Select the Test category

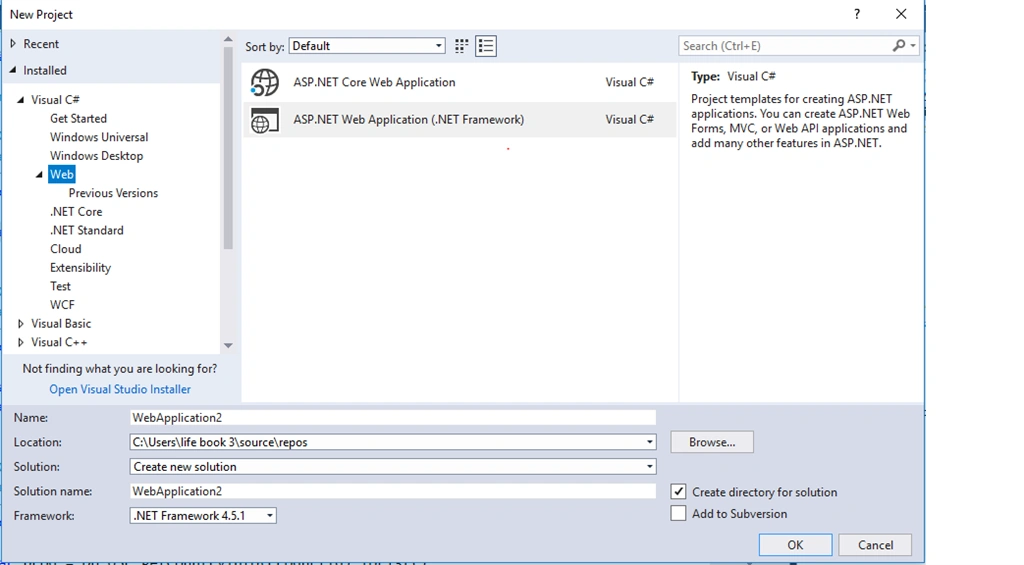(60, 286)
